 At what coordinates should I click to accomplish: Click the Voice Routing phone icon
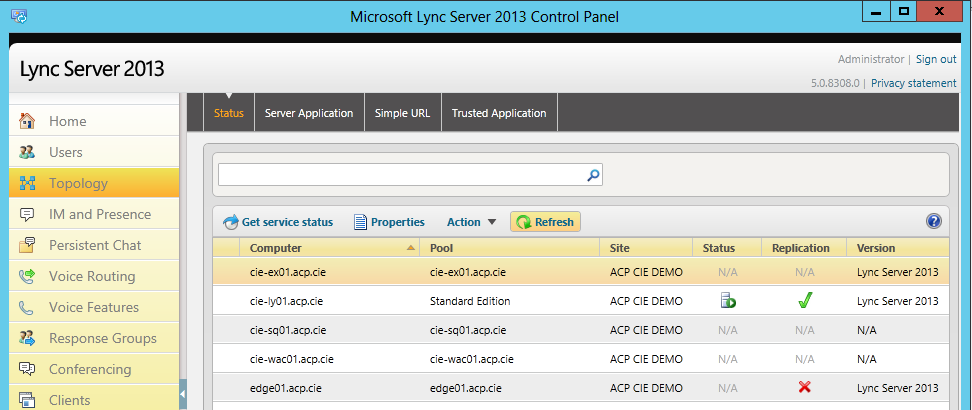click(27, 277)
